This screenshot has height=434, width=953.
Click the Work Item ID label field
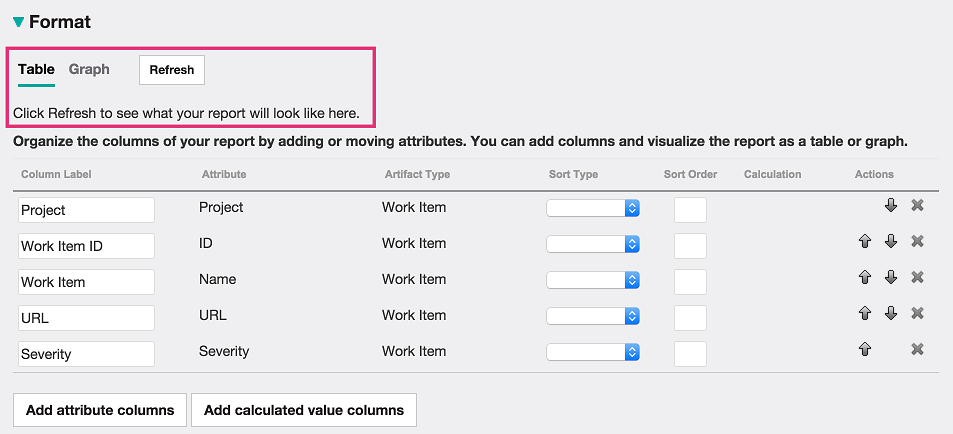(x=86, y=246)
